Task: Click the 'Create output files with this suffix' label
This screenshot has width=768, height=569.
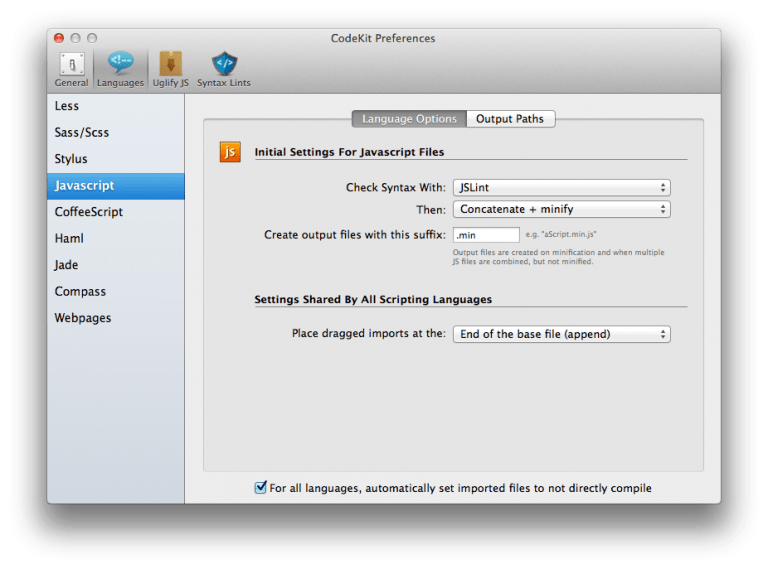Action: pos(355,235)
